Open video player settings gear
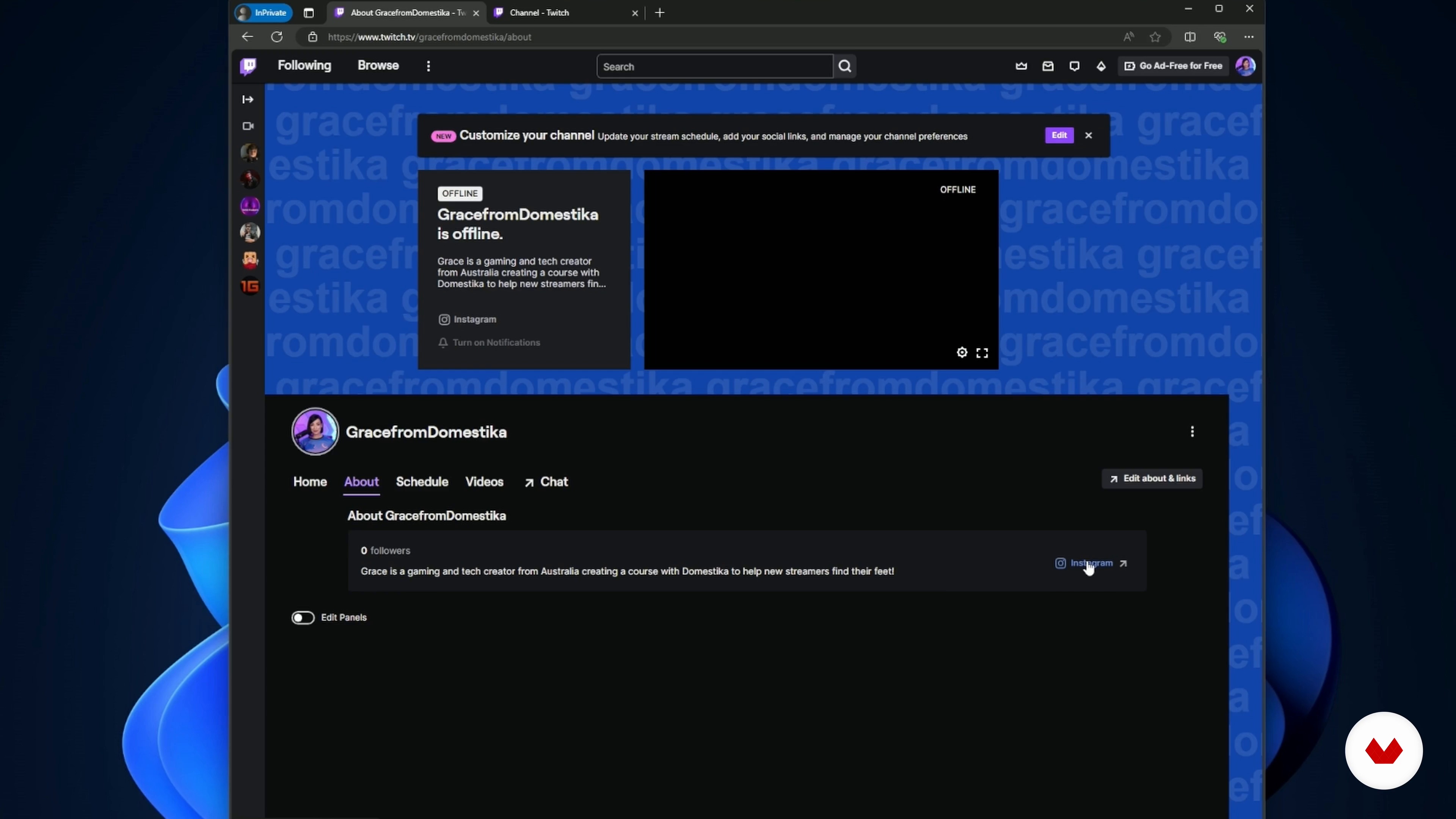1456x819 pixels. [x=962, y=353]
